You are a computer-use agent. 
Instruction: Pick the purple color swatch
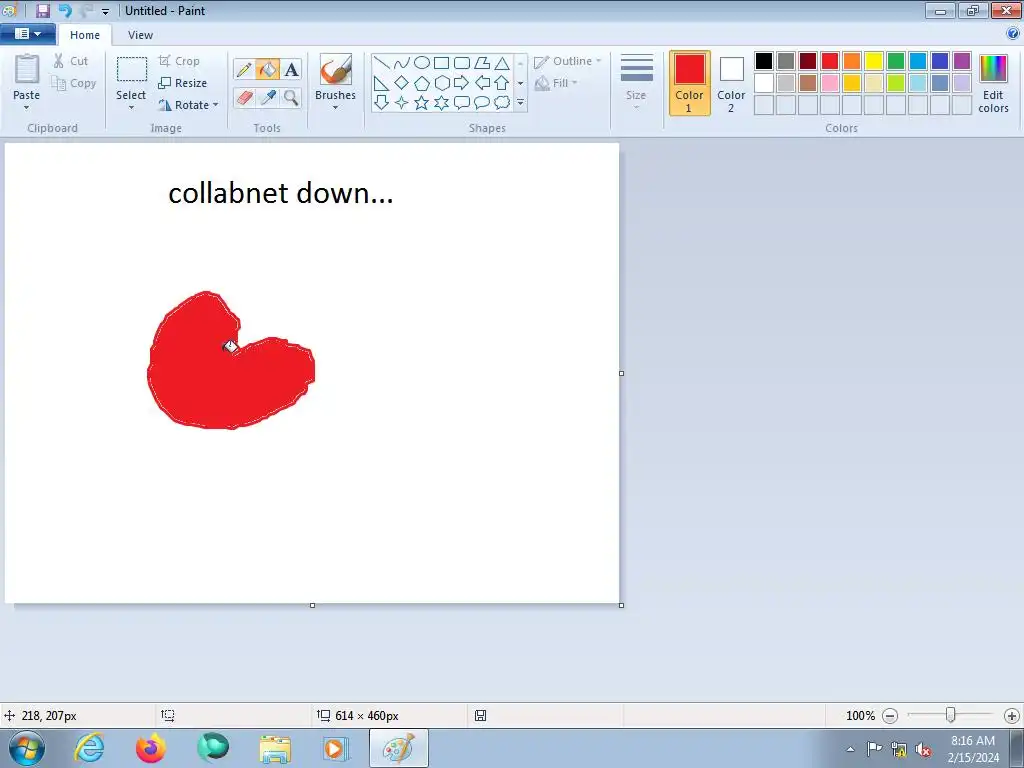[x=961, y=61]
